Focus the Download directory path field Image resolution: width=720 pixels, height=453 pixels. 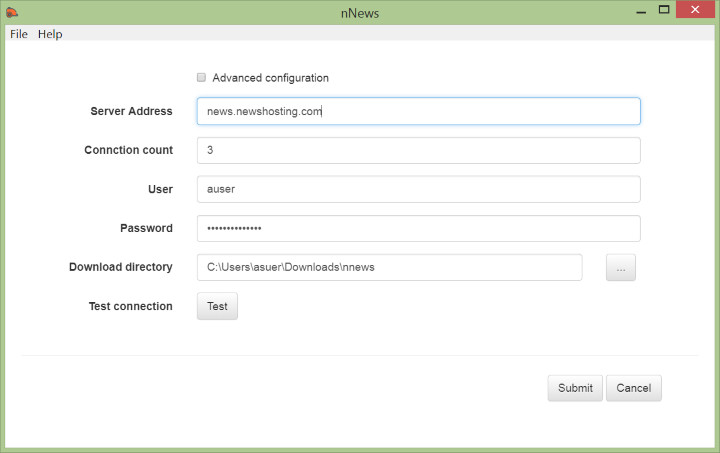389,267
